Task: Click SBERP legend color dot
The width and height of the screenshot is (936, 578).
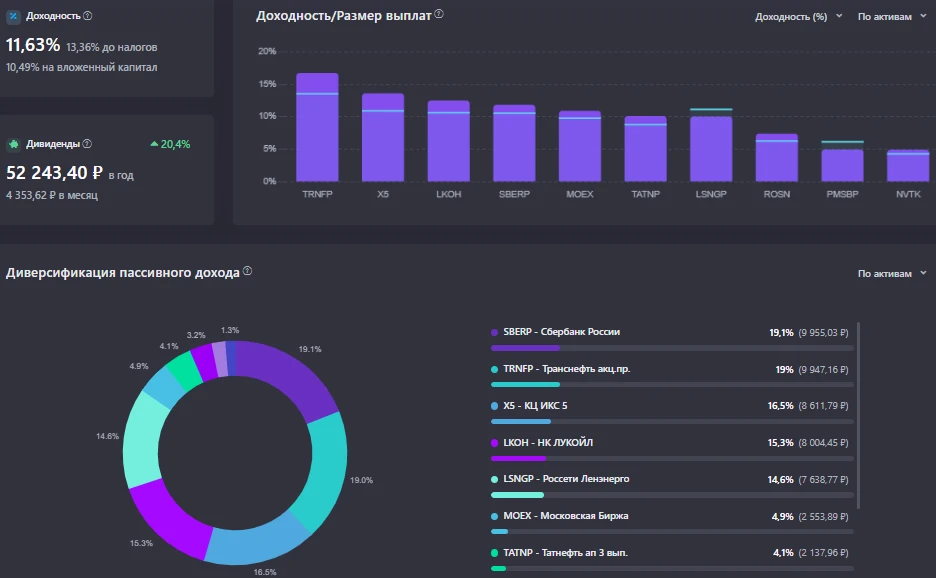Action: coord(494,333)
